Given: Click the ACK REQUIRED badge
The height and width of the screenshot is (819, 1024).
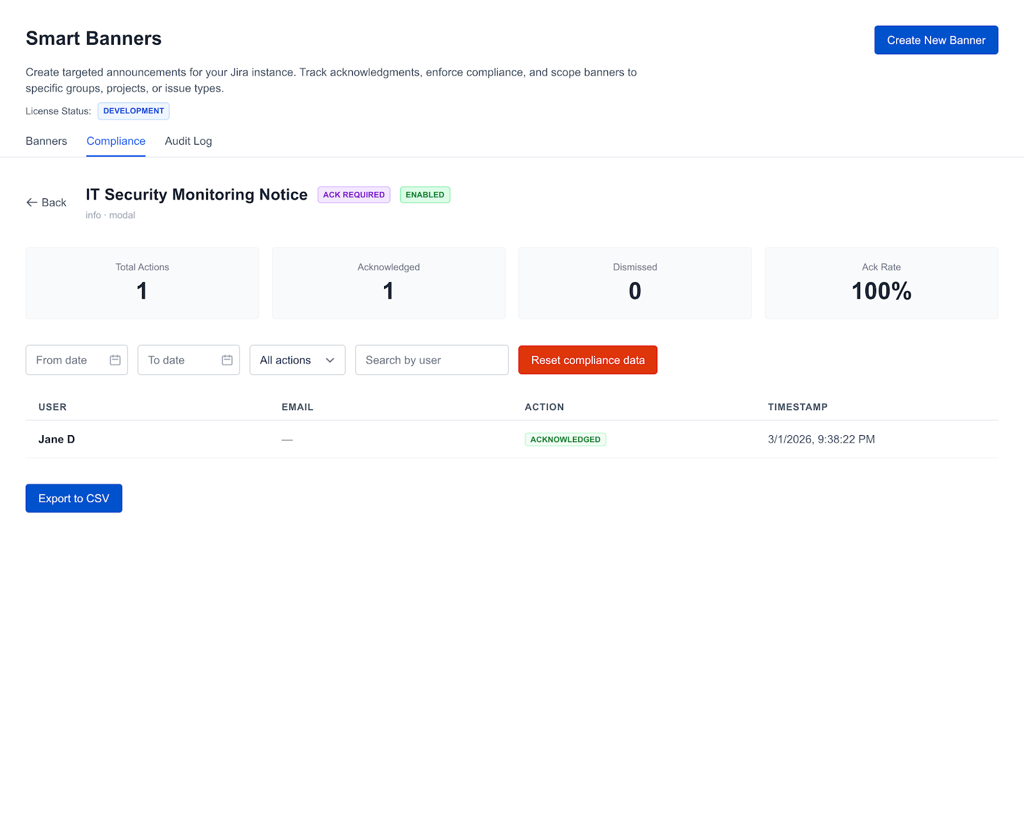Looking at the screenshot, I should 354,195.
